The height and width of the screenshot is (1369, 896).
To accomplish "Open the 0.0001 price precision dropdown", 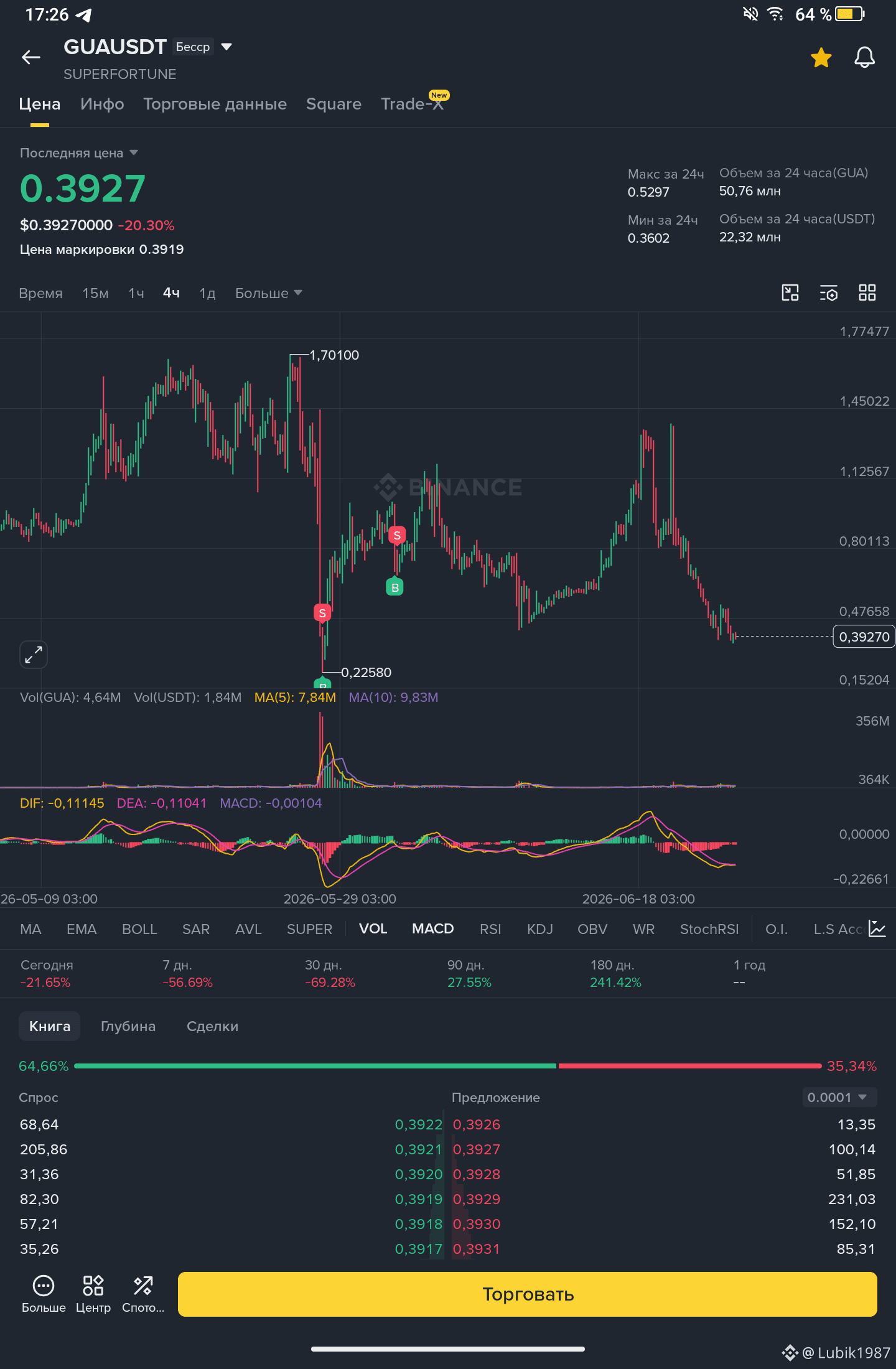I will pos(839,1097).
